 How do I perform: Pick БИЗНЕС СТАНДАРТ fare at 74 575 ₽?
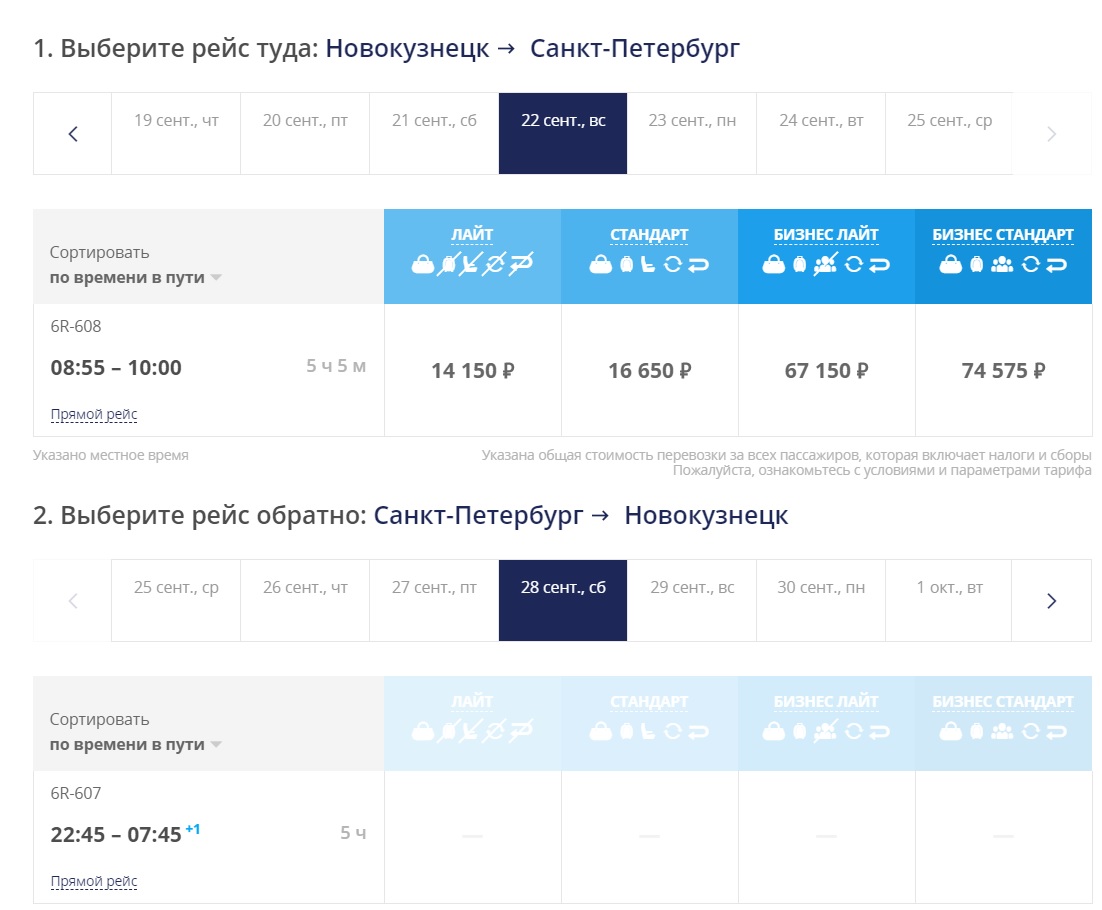(x=1003, y=371)
